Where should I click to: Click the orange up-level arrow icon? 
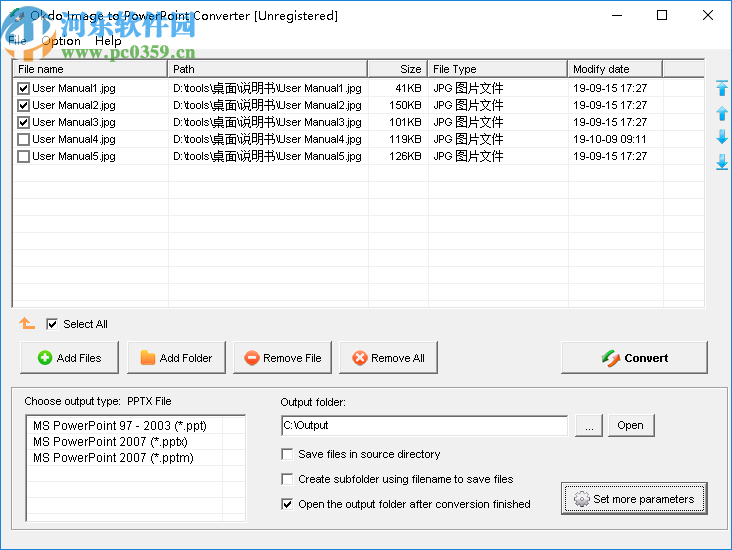(27, 323)
